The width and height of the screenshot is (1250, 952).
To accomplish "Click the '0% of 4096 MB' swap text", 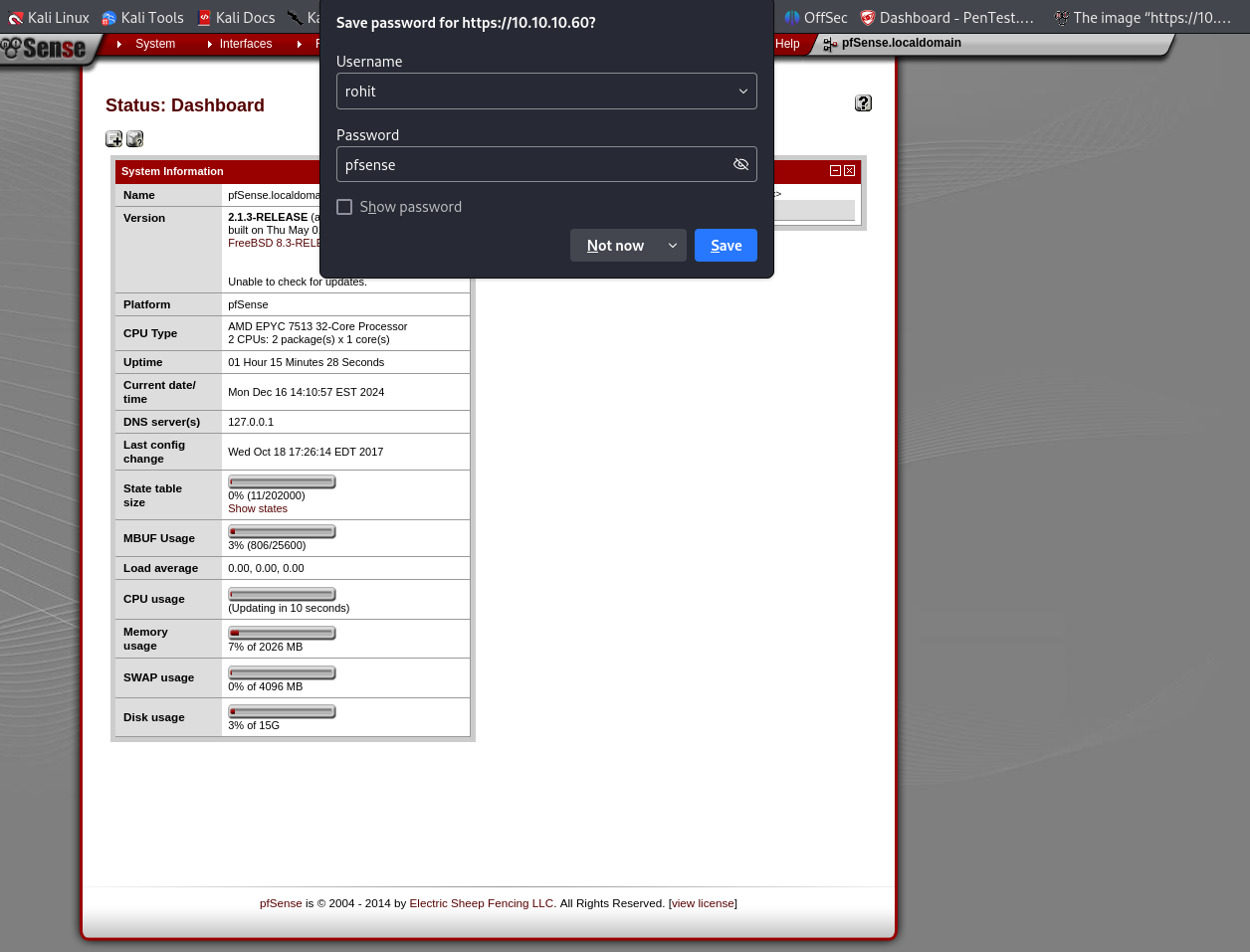I will point(266,686).
